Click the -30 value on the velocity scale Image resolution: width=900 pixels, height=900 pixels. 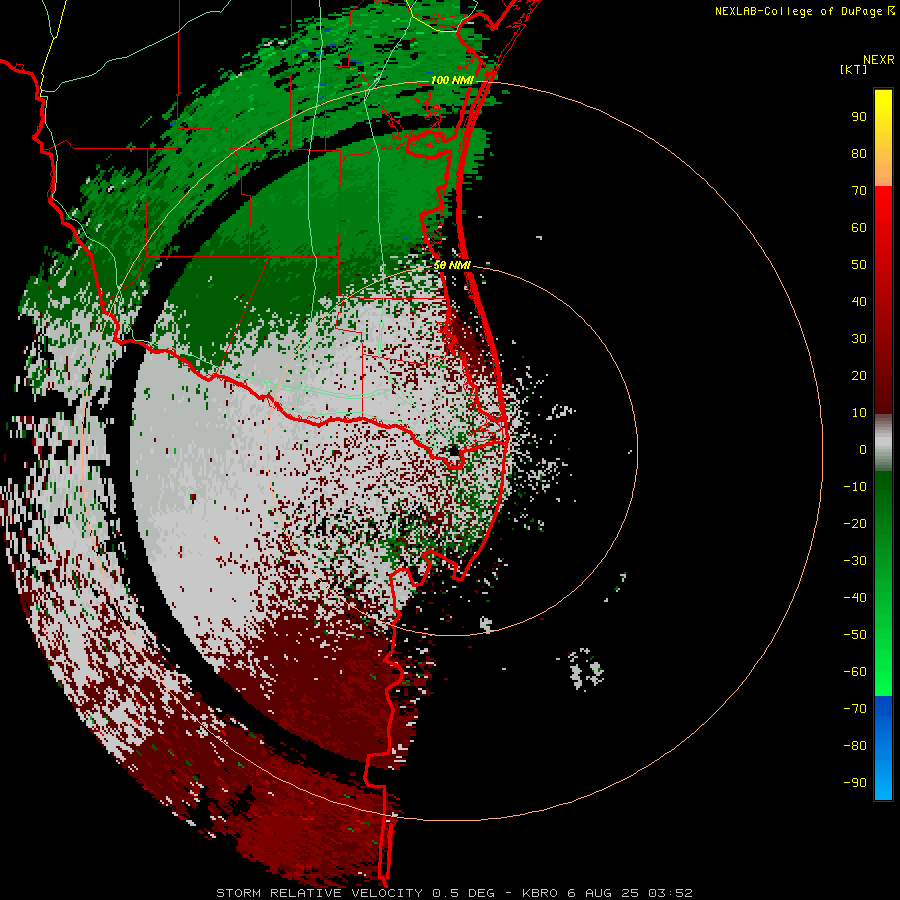coord(855,561)
